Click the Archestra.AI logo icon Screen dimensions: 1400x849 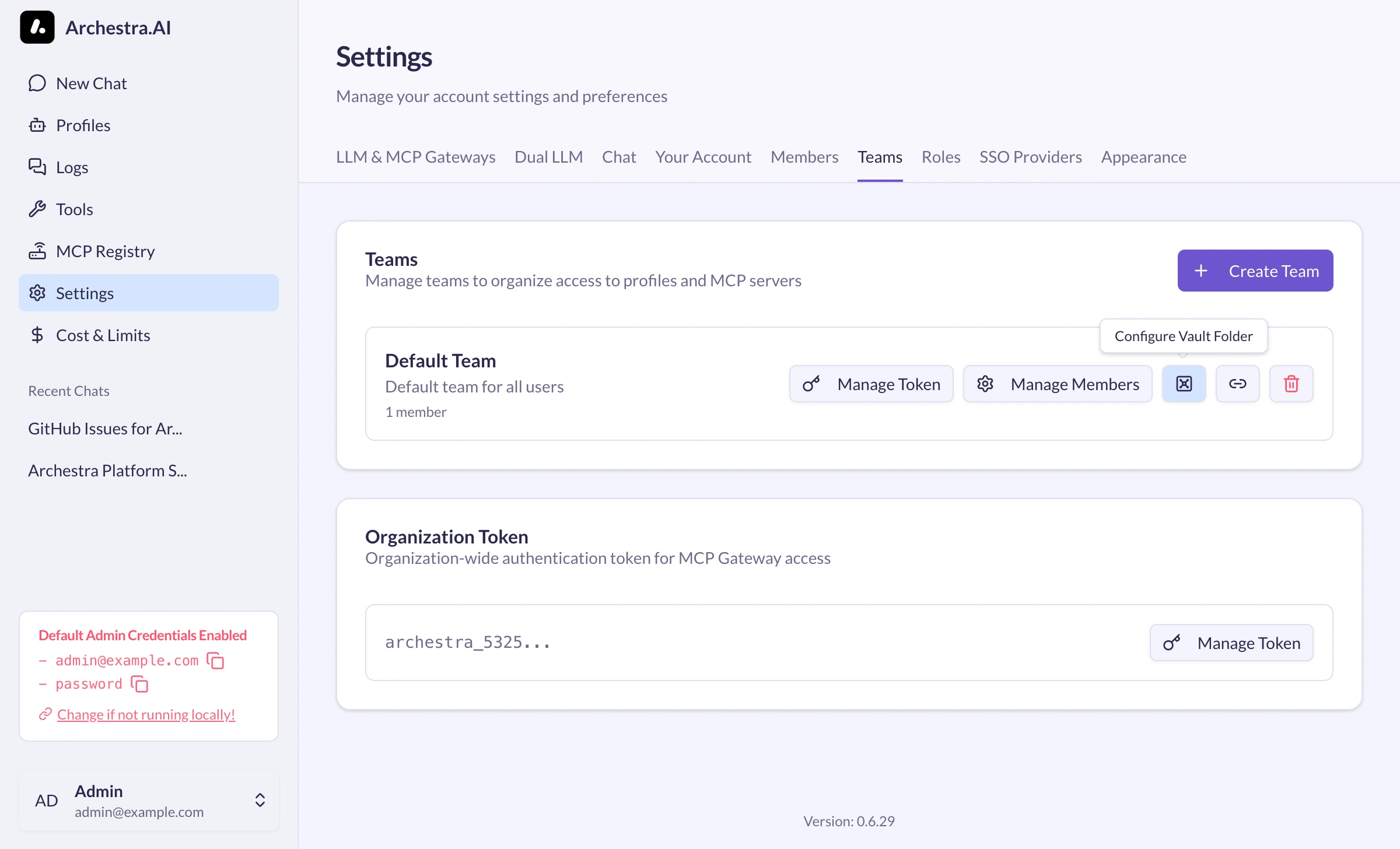pos(37,27)
